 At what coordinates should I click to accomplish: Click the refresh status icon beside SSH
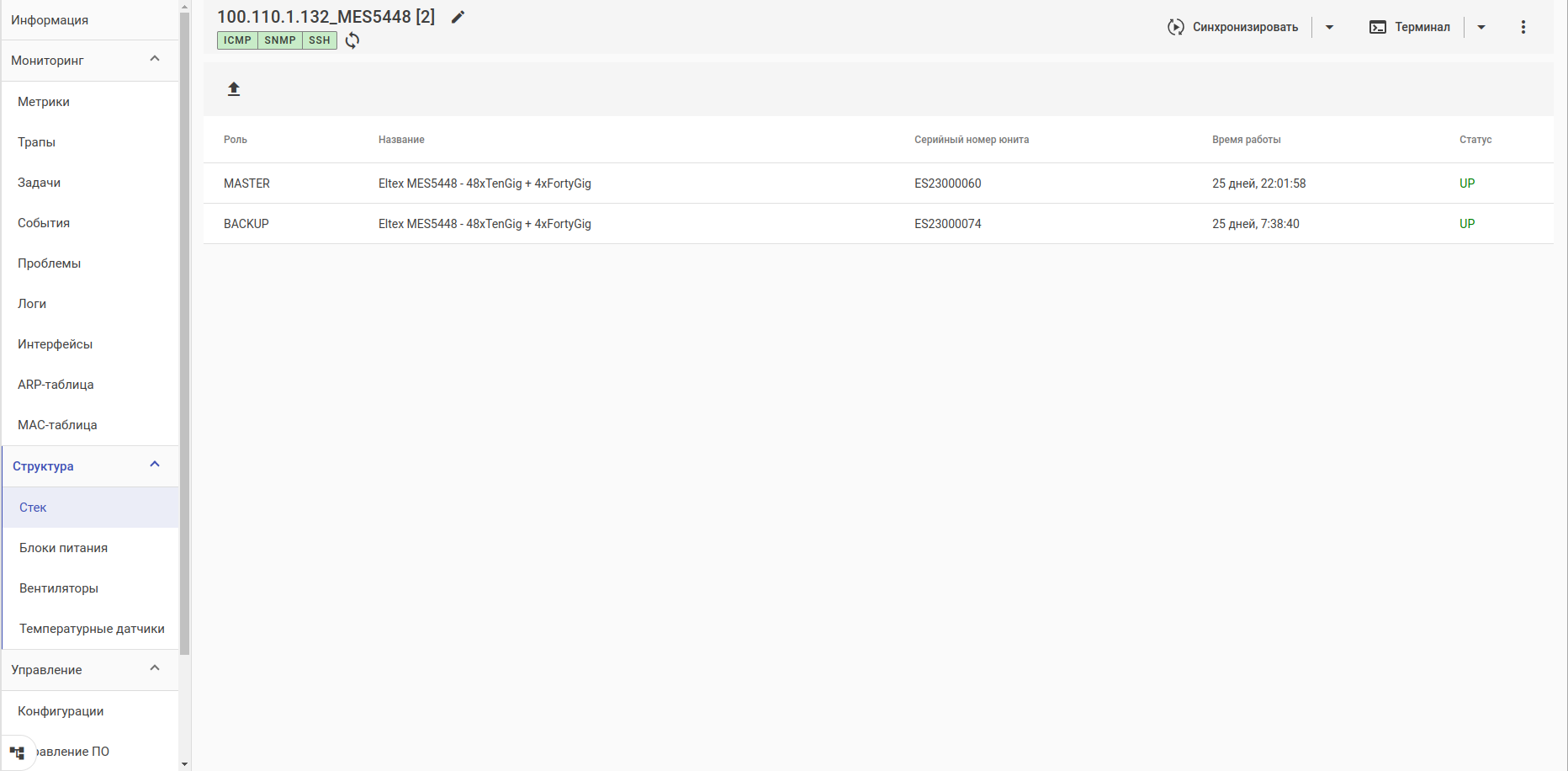352,40
